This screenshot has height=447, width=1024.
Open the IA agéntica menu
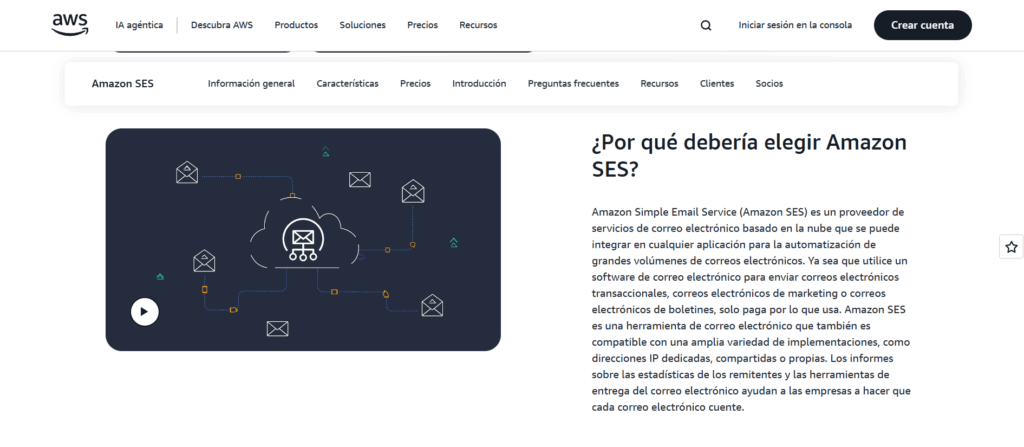(x=139, y=25)
